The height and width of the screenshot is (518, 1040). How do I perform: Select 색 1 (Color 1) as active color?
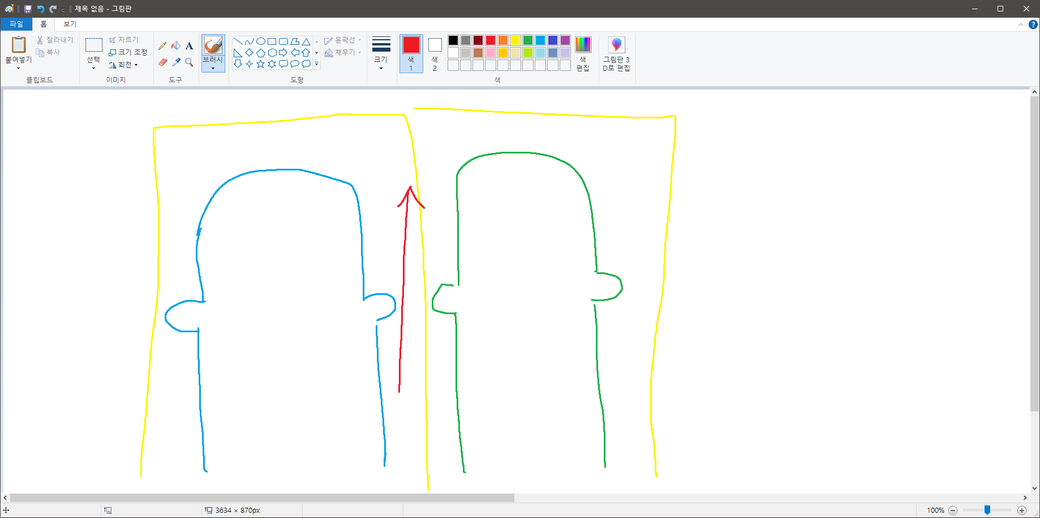(411, 52)
